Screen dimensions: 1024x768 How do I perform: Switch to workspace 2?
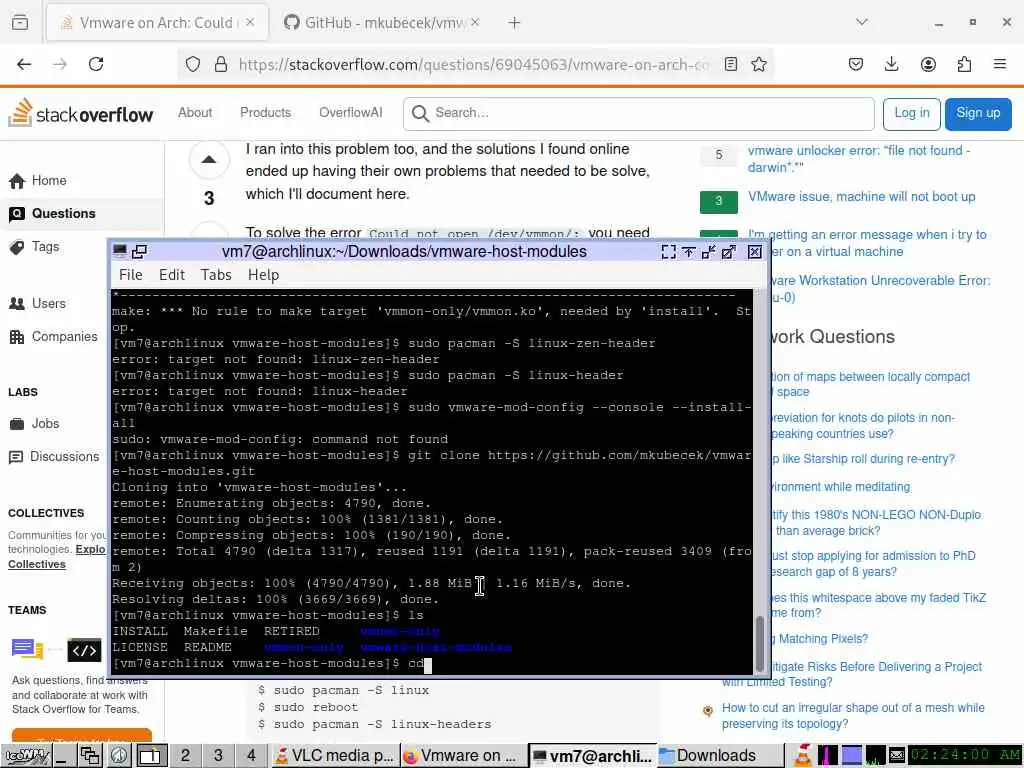point(185,756)
